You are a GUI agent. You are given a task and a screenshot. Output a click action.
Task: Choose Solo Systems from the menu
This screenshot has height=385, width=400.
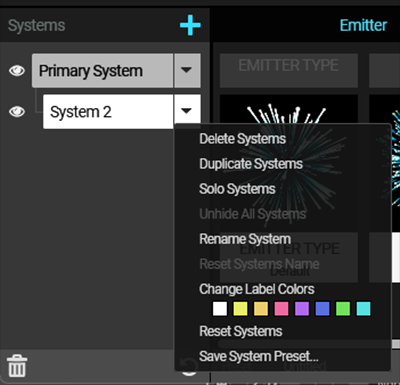click(x=237, y=189)
